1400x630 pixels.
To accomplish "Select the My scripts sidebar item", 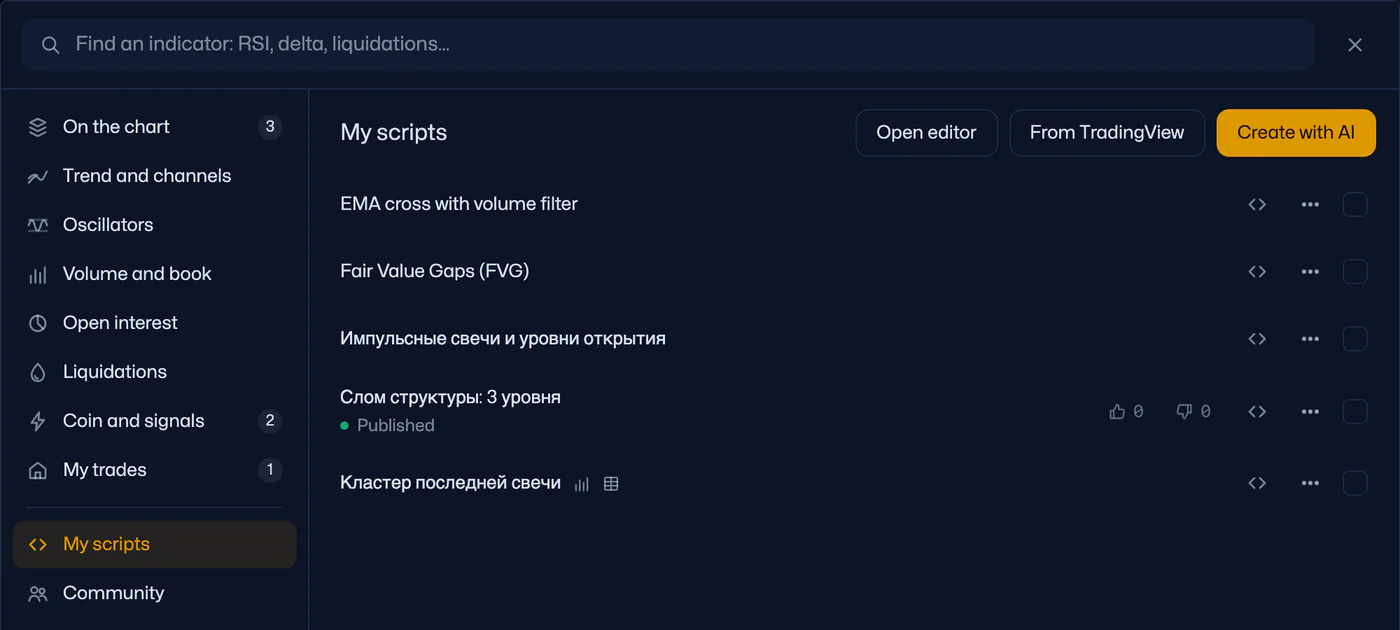I will tap(154, 544).
